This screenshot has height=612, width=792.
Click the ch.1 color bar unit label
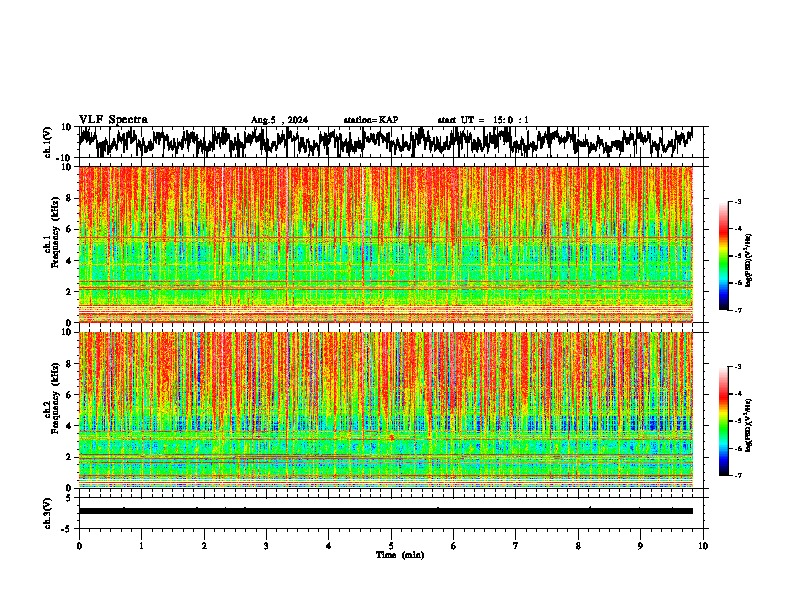point(749,260)
